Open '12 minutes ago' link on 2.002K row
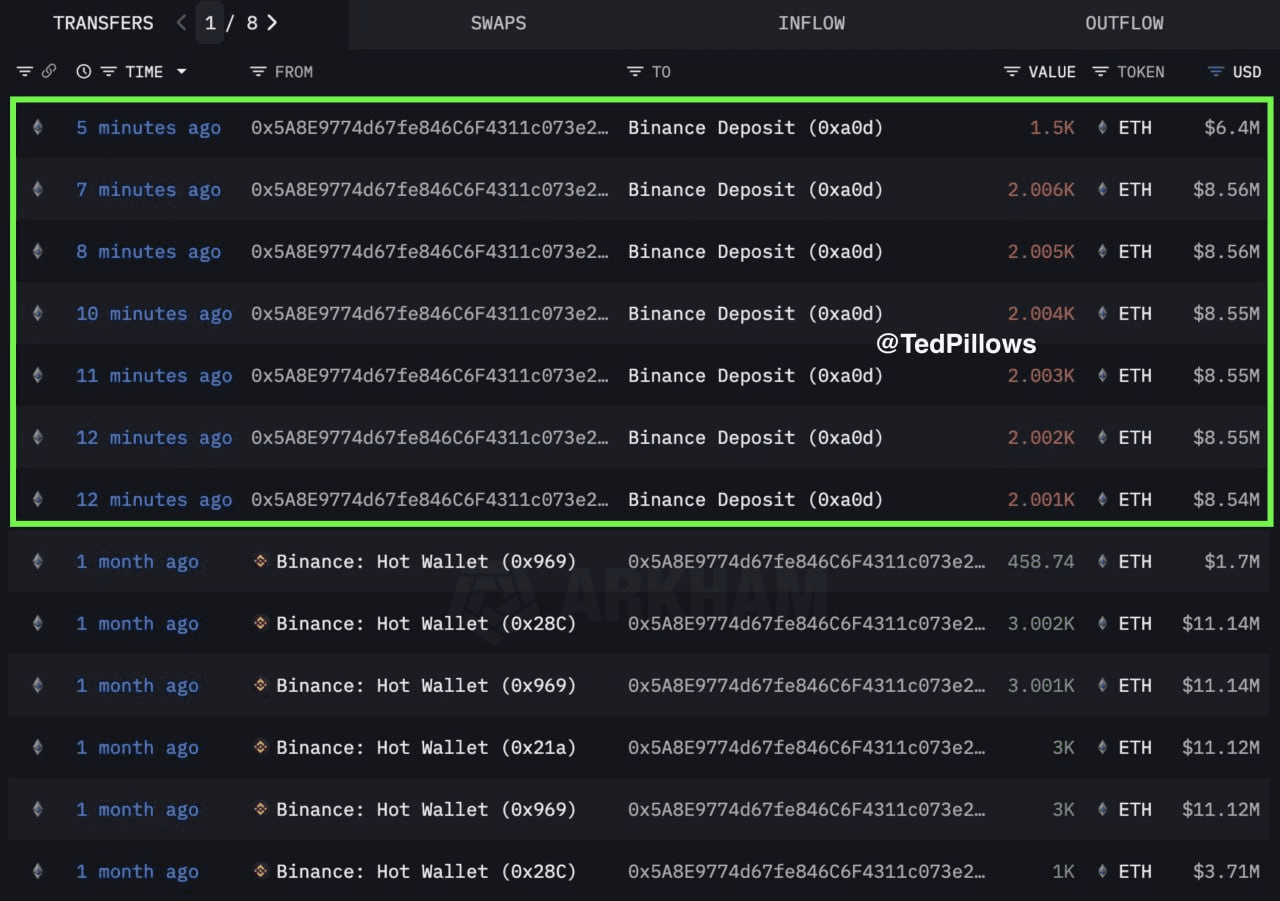 tap(154, 438)
